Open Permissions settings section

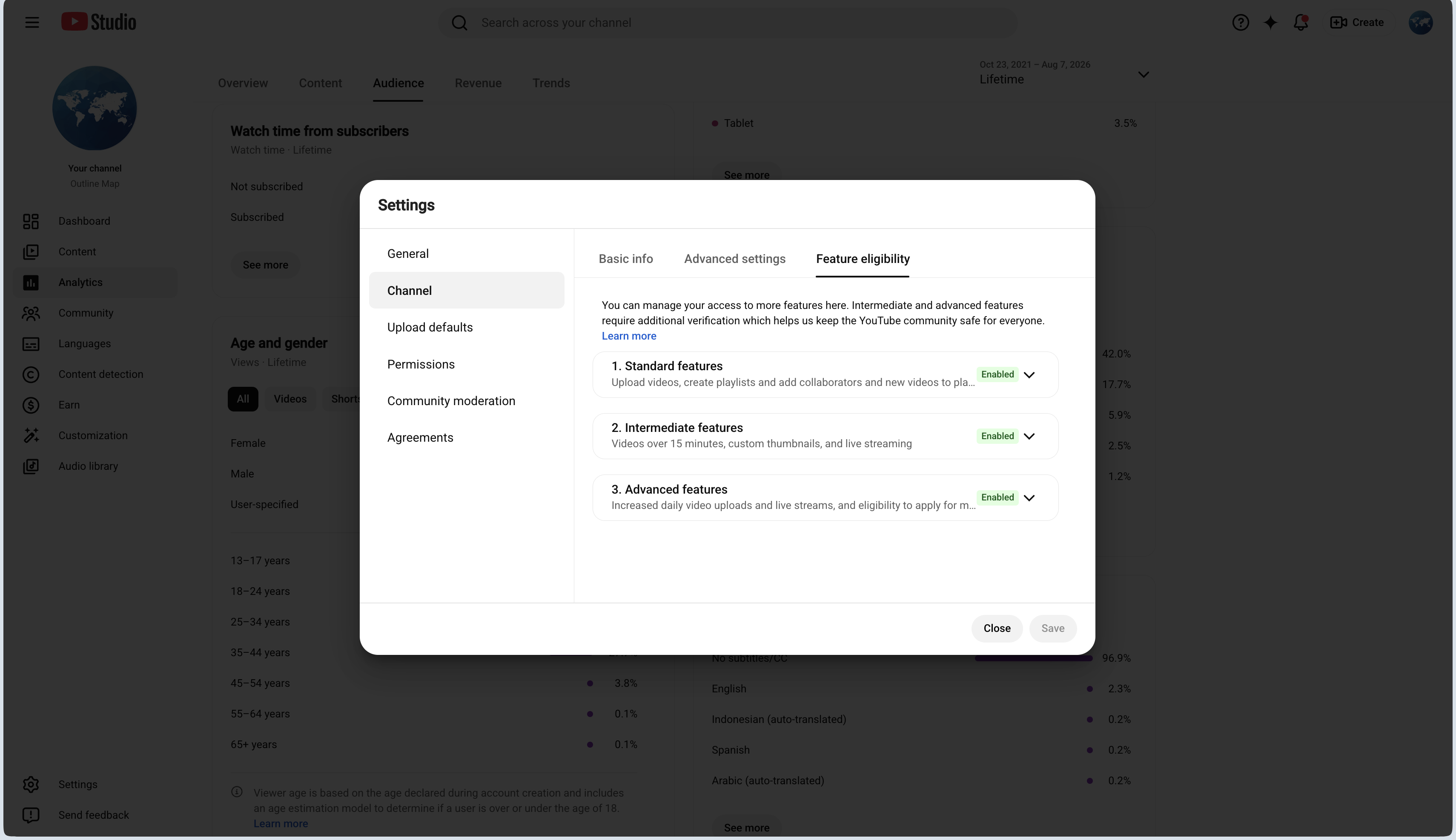pyautogui.click(x=466, y=364)
